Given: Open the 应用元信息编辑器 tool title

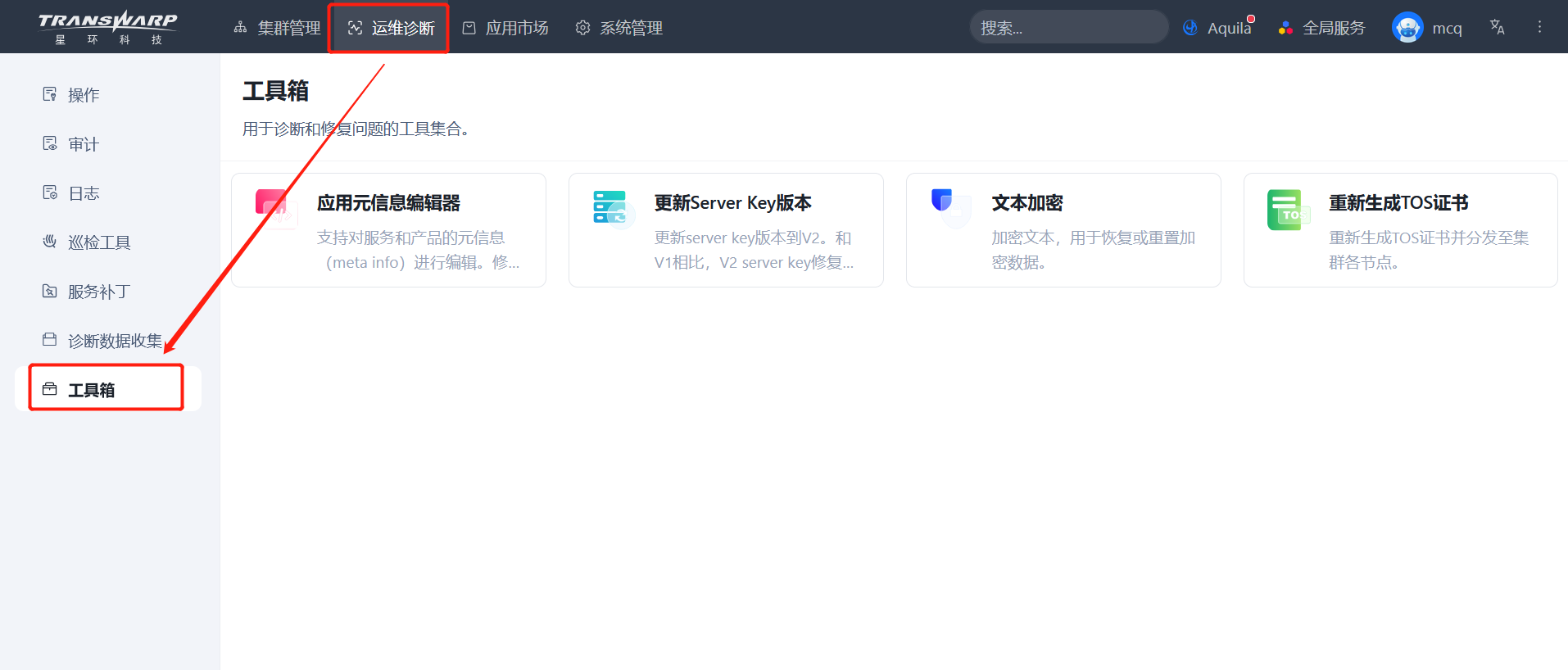Looking at the screenshot, I should pyautogui.click(x=388, y=202).
